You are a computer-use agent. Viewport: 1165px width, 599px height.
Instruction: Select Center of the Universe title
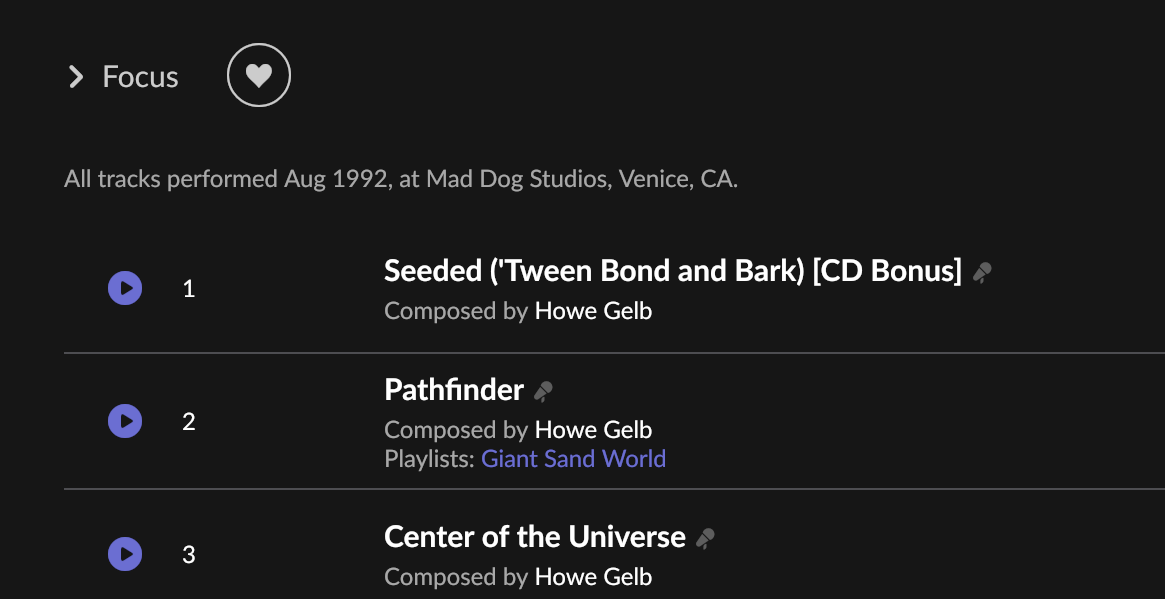(535, 537)
